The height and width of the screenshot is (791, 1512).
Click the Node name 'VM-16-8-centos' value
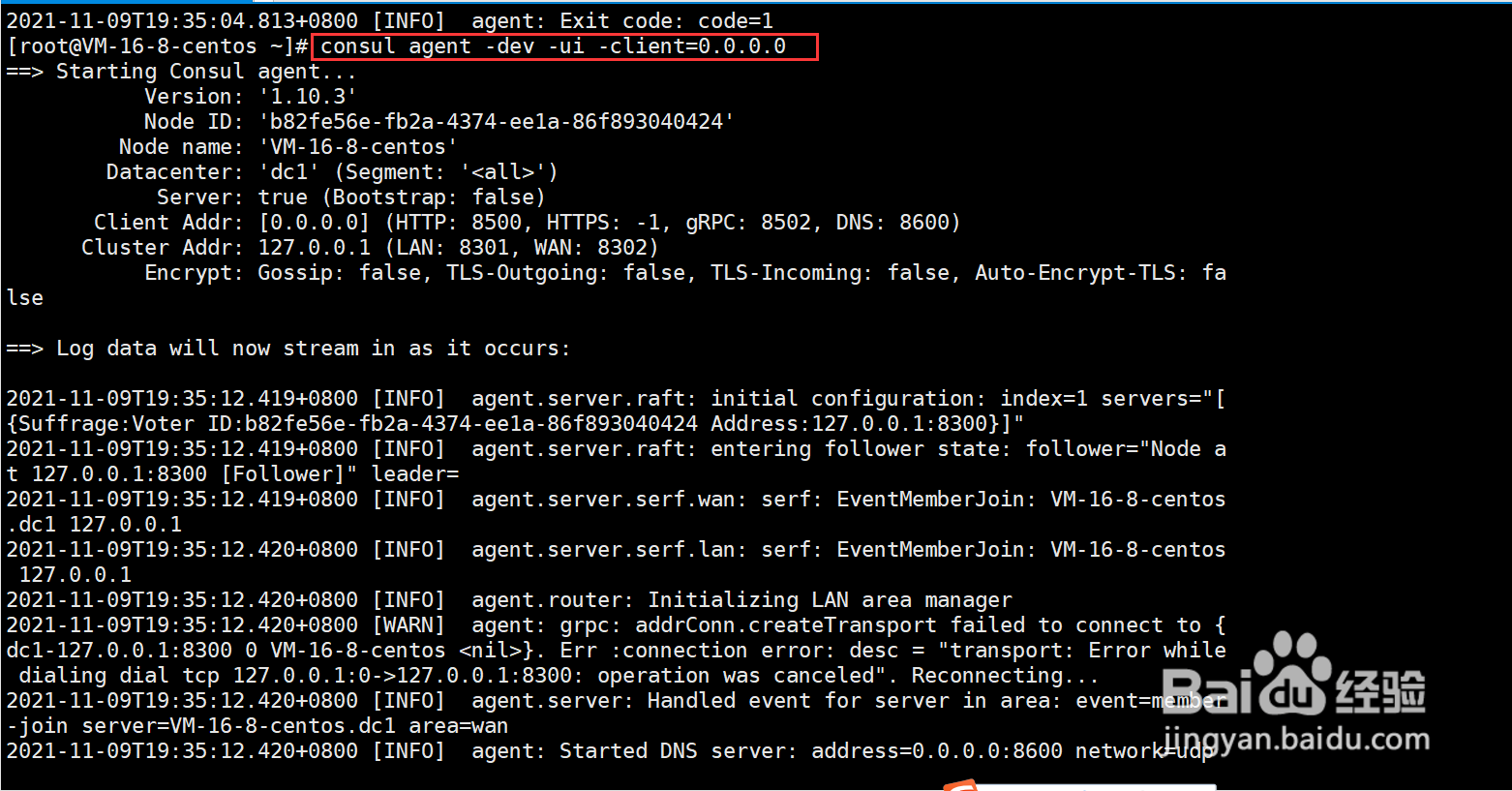pyautogui.click(x=357, y=147)
